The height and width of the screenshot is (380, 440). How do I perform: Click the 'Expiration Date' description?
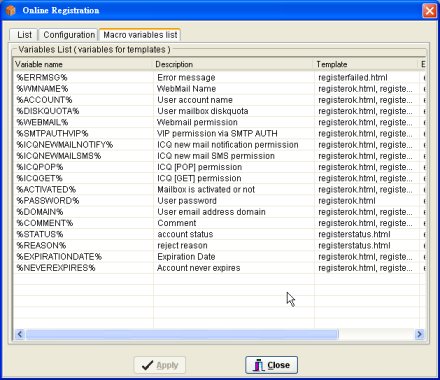186,257
